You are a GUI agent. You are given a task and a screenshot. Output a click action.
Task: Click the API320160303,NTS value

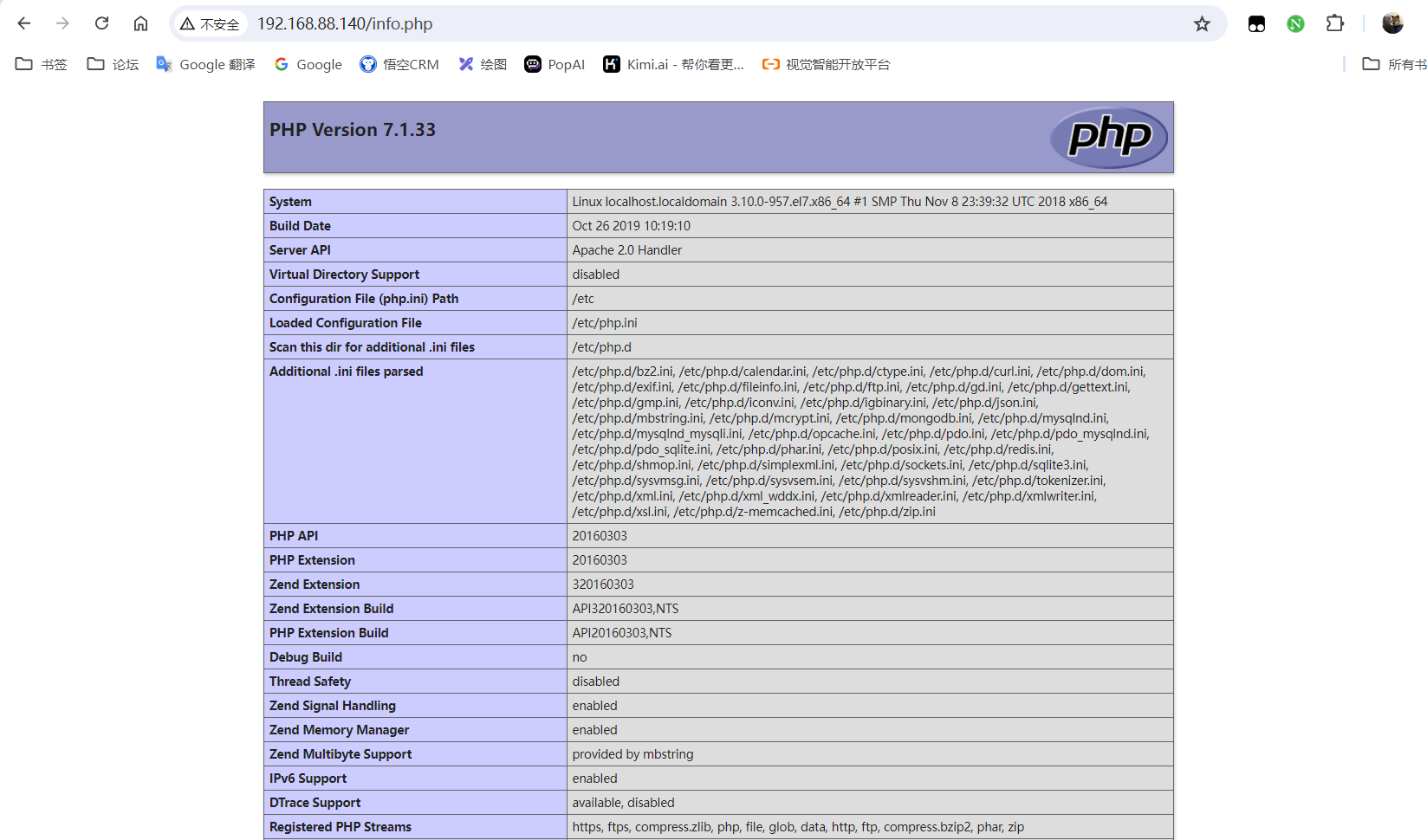[x=626, y=609]
